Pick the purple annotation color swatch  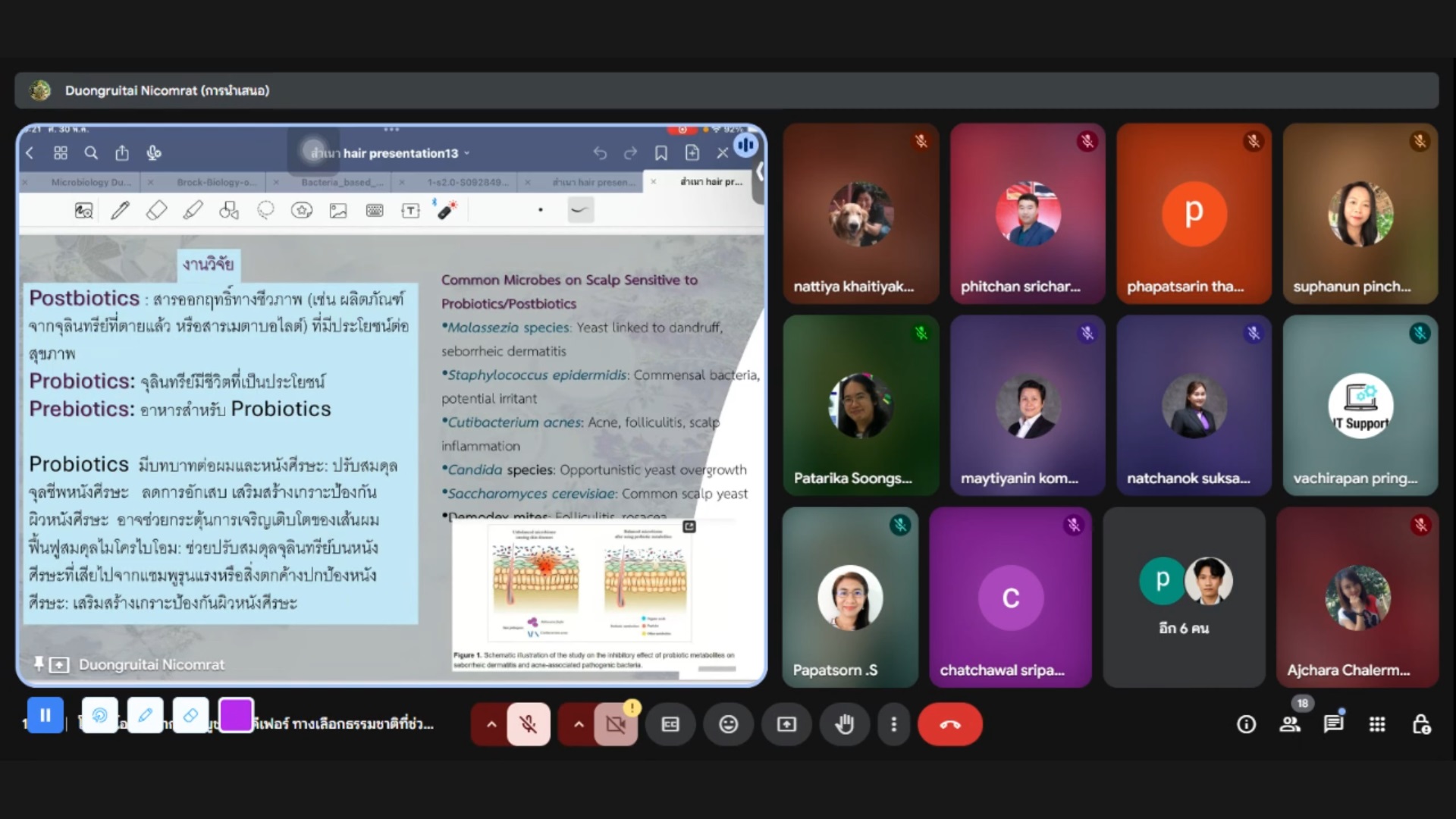point(236,715)
